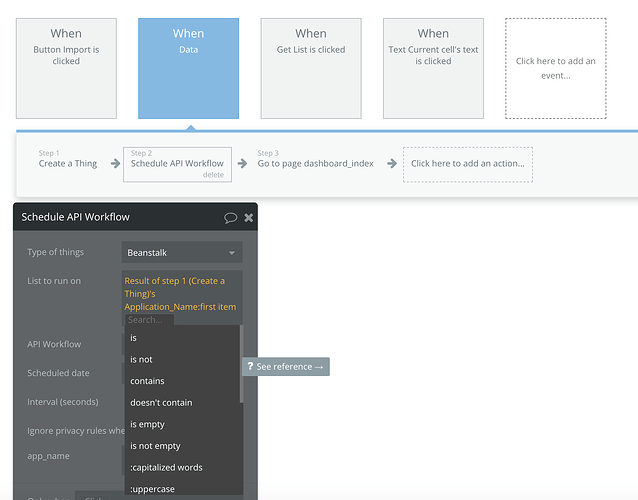
Task: Select the ':capitalized words' modifier
Action: click(182, 467)
